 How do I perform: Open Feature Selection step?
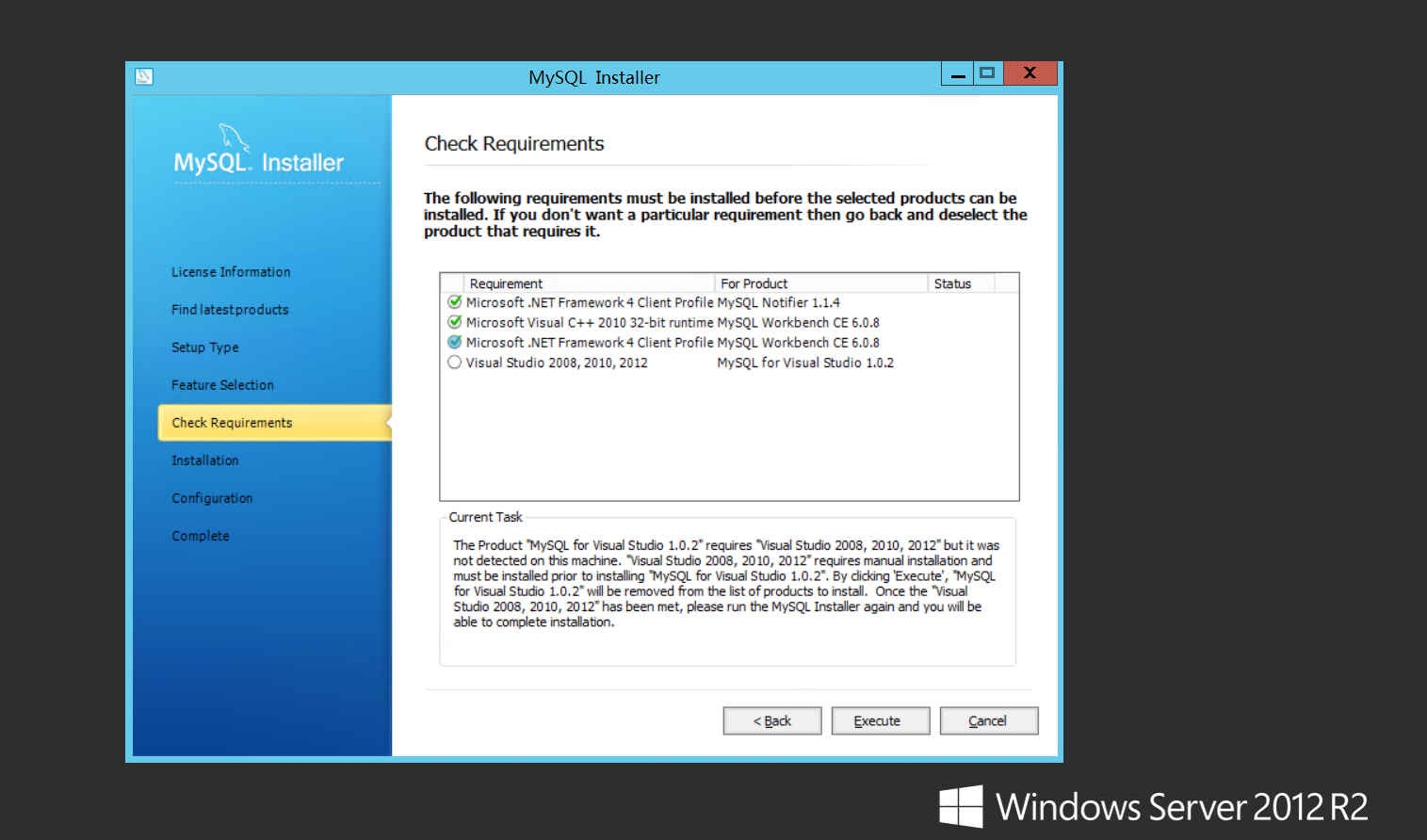(x=222, y=385)
